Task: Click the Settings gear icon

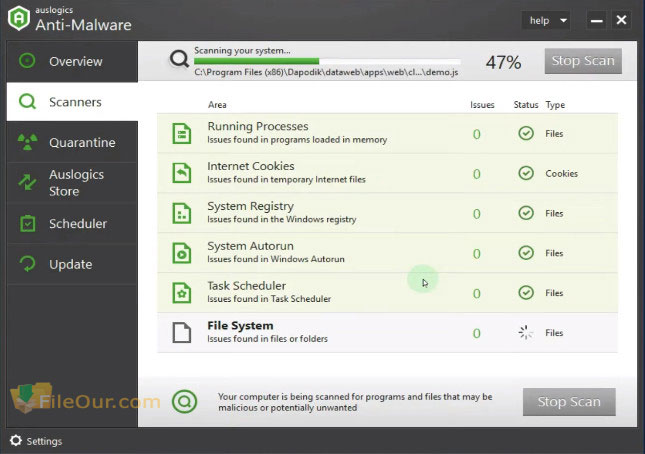Action: [x=16, y=440]
